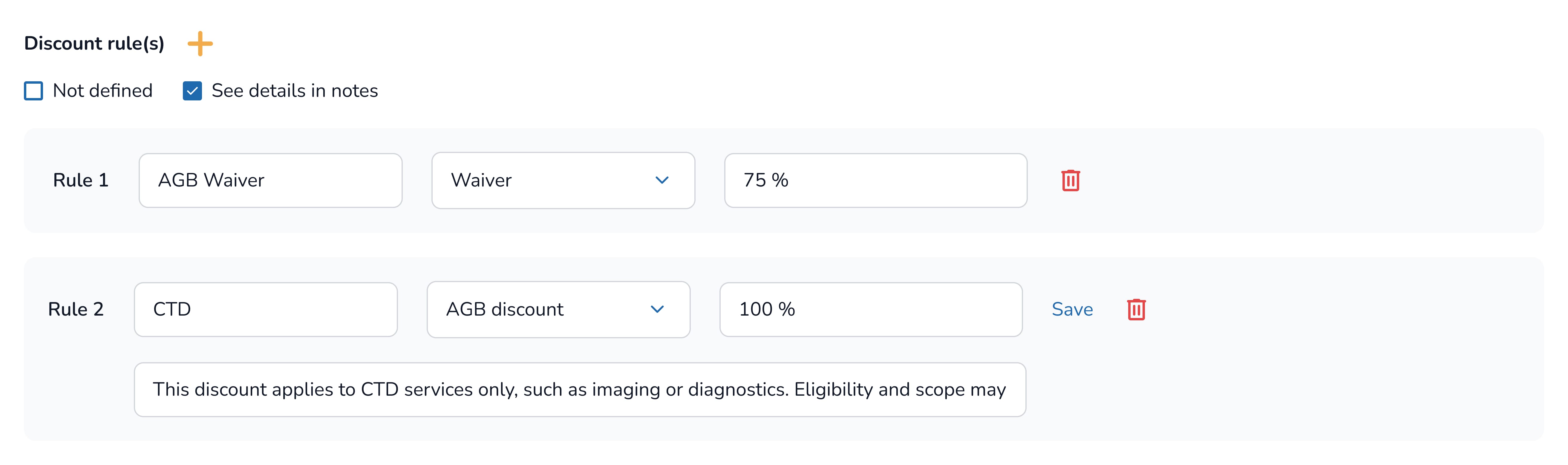Viewport: 1568px width, 465px height.
Task: Click the Discount rule(s) heading
Action: pyautogui.click(x=94, y=44)
